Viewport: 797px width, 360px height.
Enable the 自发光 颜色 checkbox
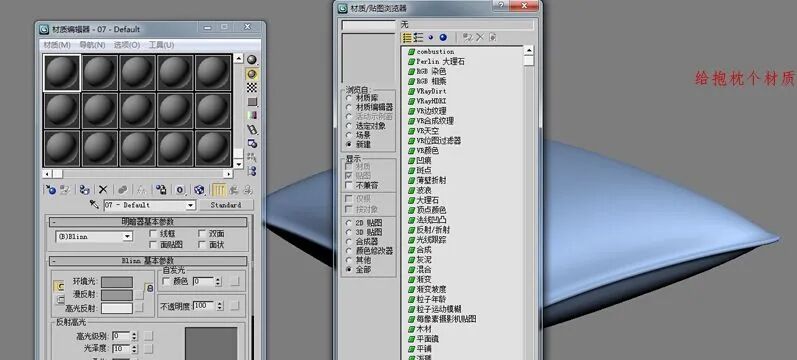tap(166, 281)
